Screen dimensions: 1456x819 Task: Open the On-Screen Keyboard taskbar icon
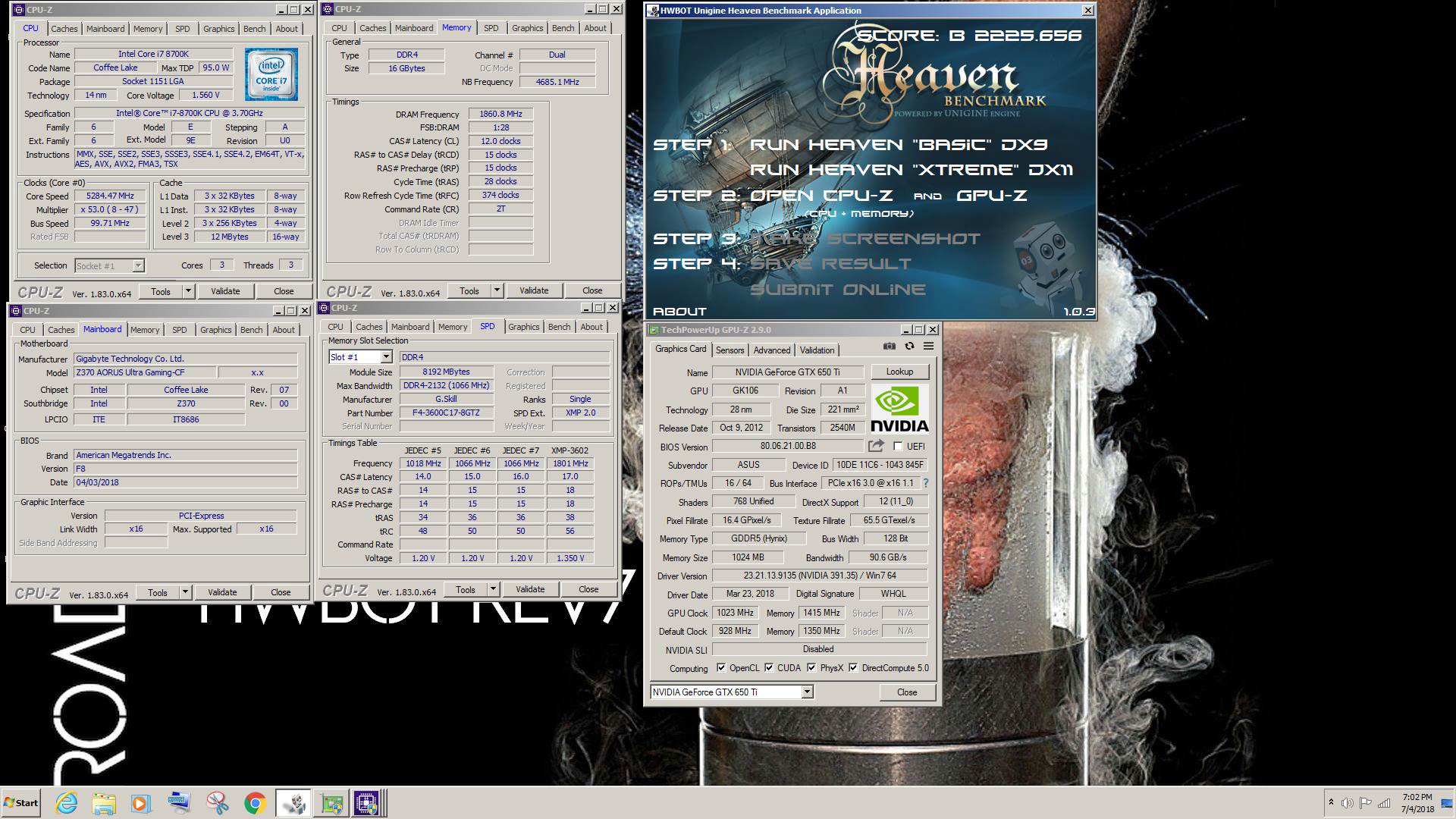180,803
